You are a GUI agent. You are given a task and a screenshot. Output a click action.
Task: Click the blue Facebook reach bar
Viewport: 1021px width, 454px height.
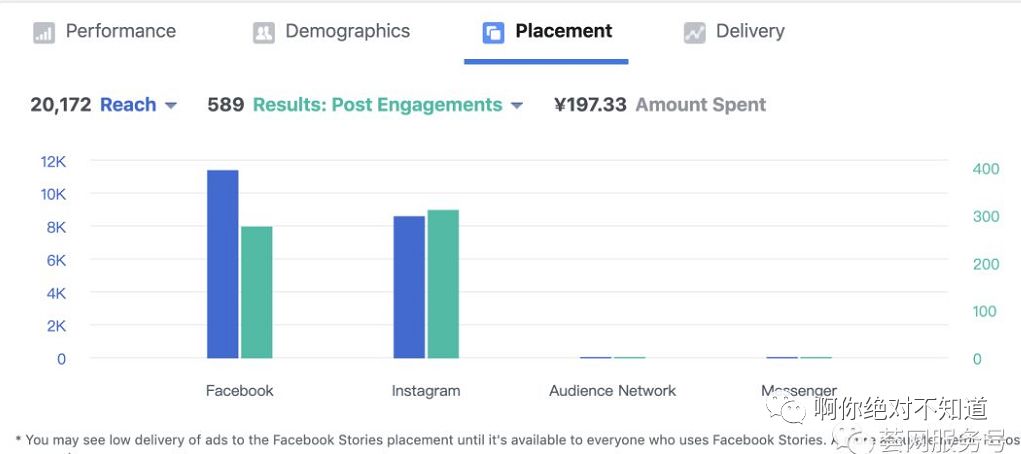223,264
